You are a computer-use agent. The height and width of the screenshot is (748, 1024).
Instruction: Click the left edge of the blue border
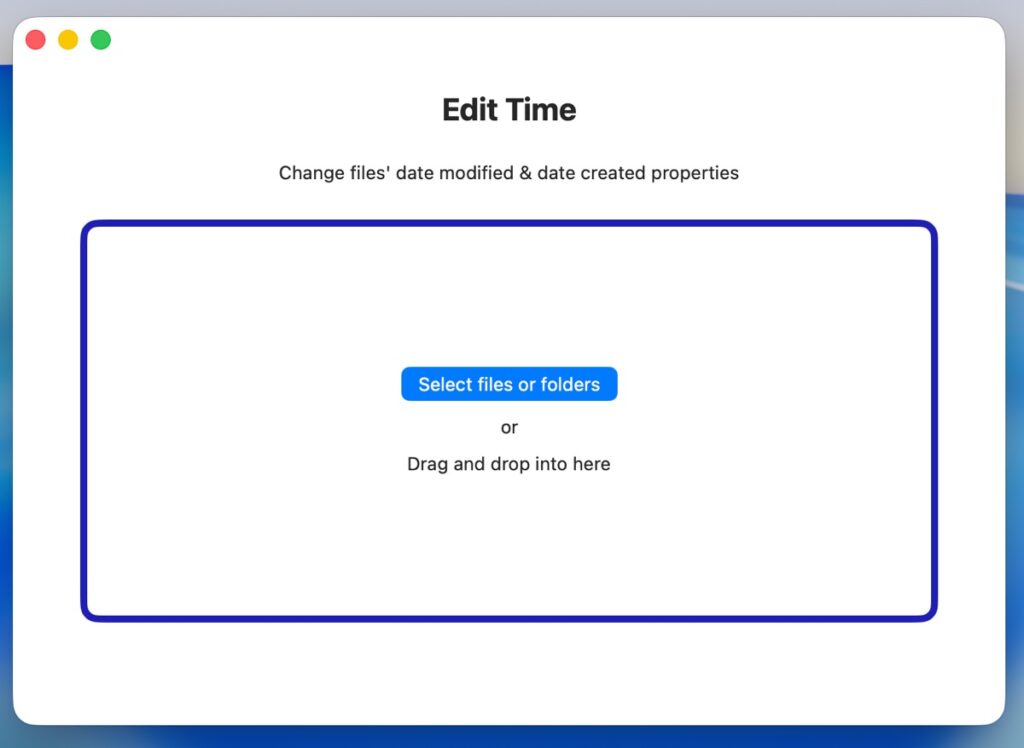click(x=84, y=420)
